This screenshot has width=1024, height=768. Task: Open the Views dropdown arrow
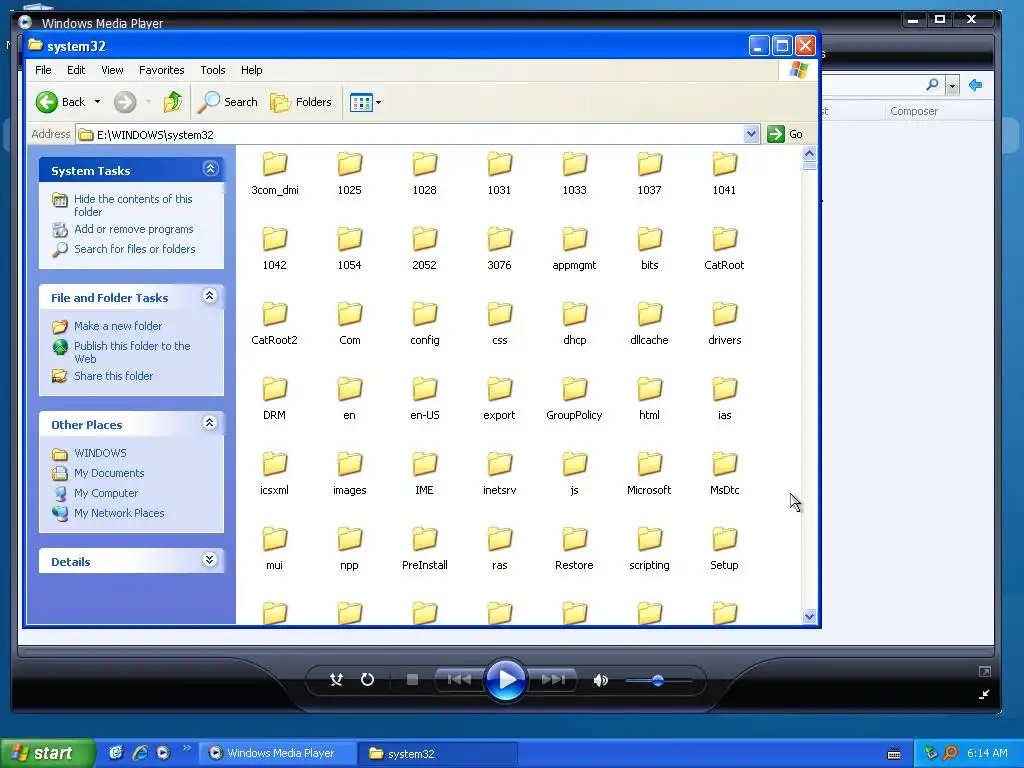(x=379, y=103)
